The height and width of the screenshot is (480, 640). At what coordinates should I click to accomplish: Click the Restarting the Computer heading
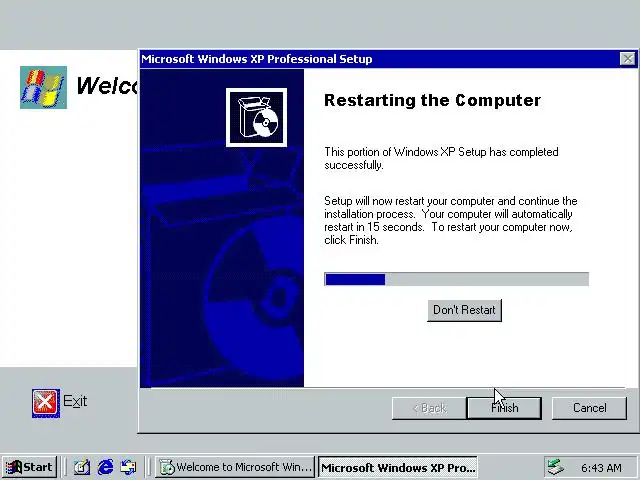point(432,100)
